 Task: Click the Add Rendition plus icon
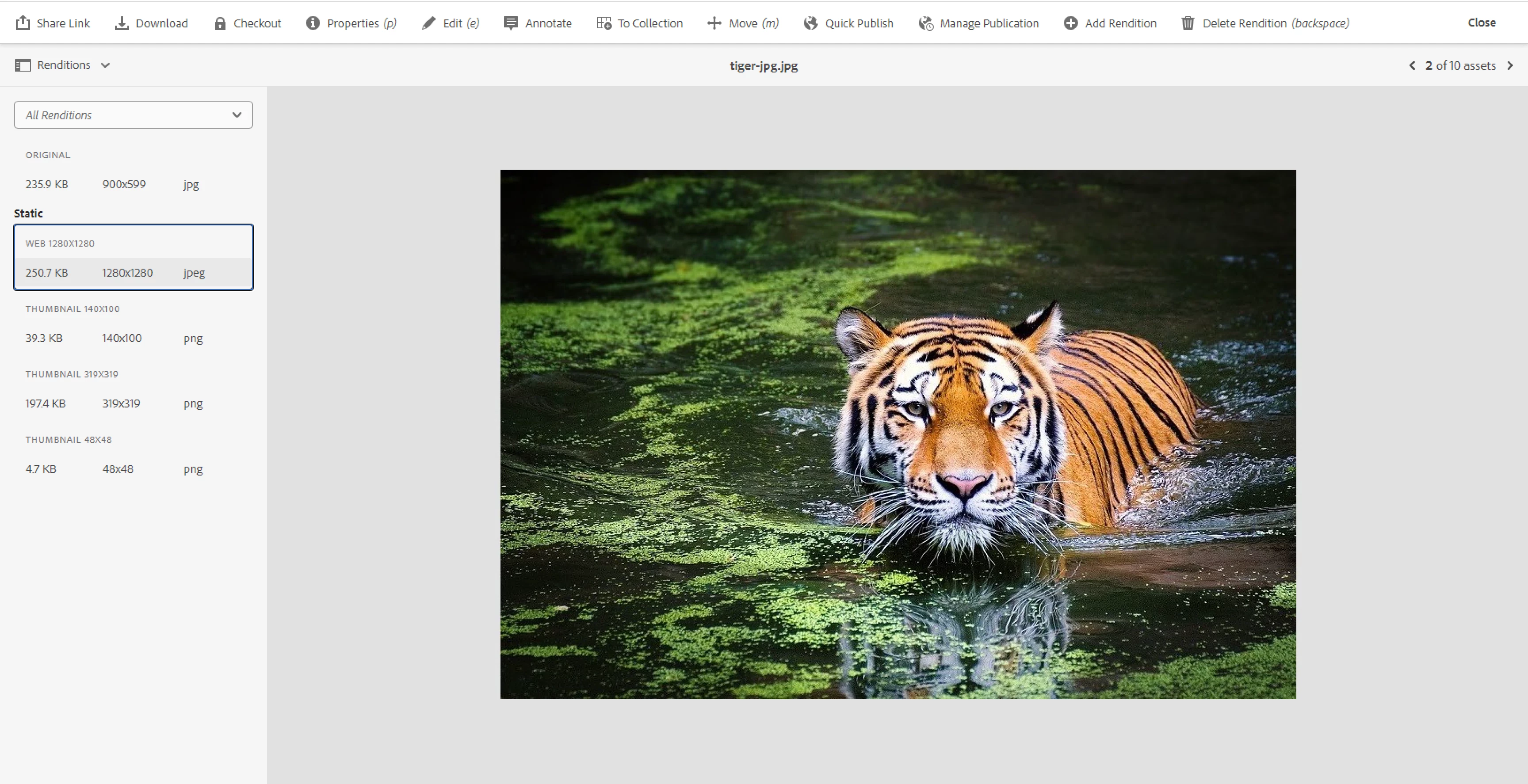click(1071, 23)
